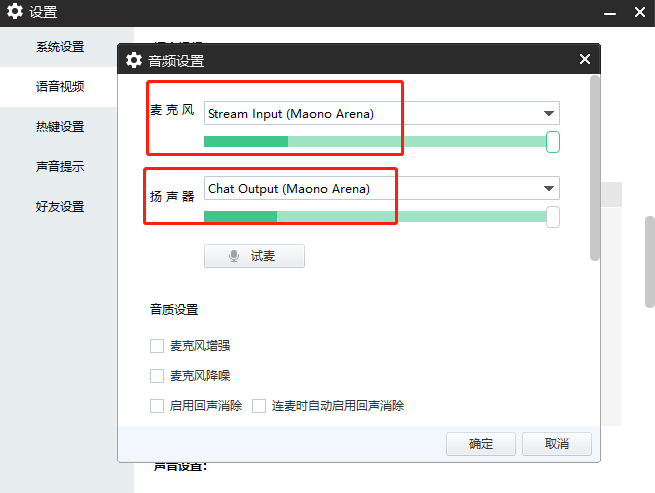Expand the microphone Stream Input dropdown

click(548, 114)
